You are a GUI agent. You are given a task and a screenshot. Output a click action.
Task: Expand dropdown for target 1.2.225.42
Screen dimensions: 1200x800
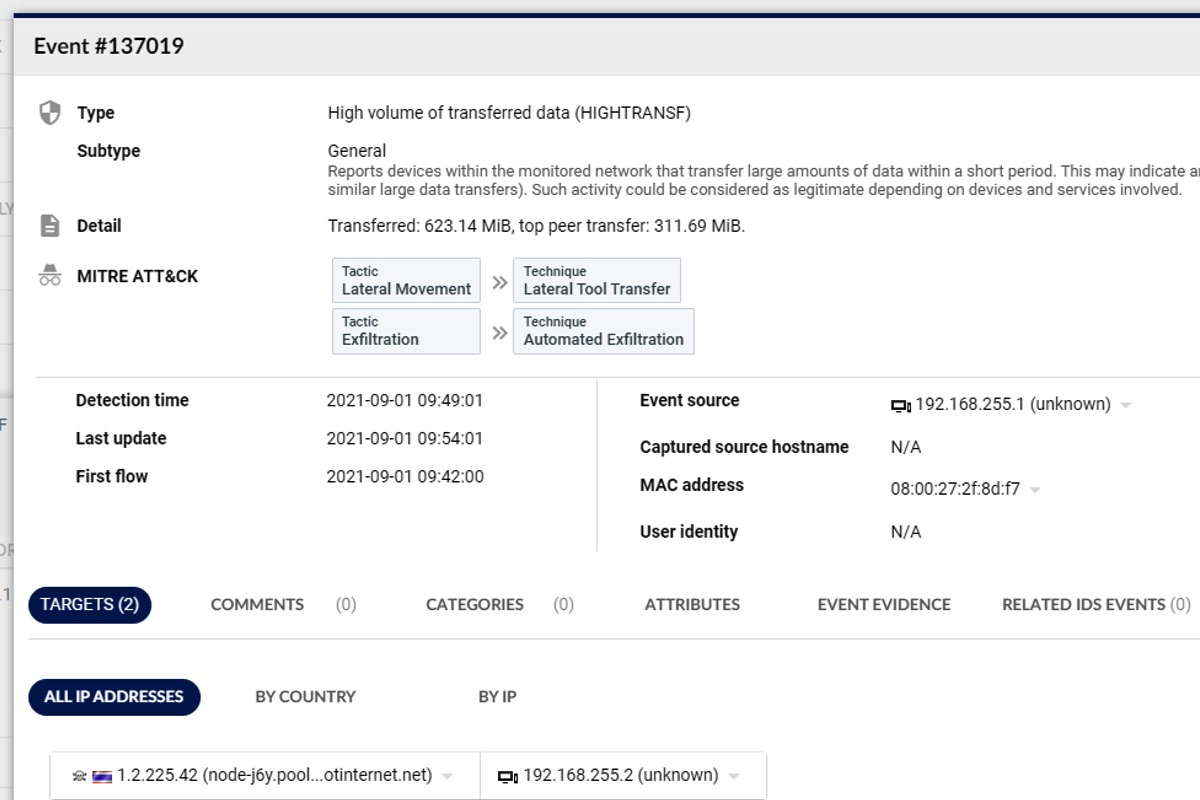click(447, 776)
